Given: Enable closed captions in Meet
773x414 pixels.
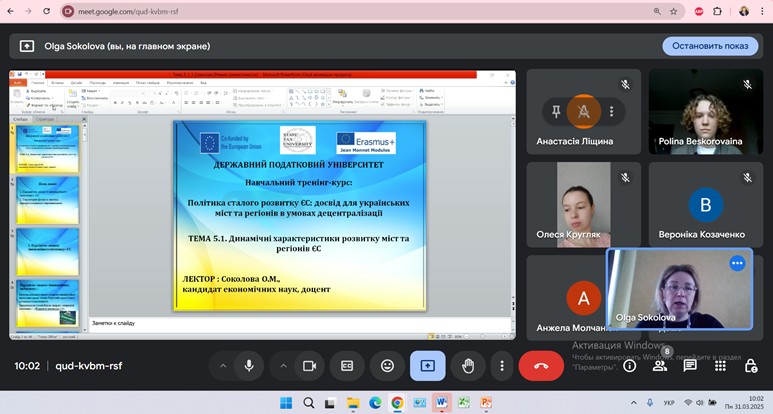Looking at the screenshot, I should (347, 366).
